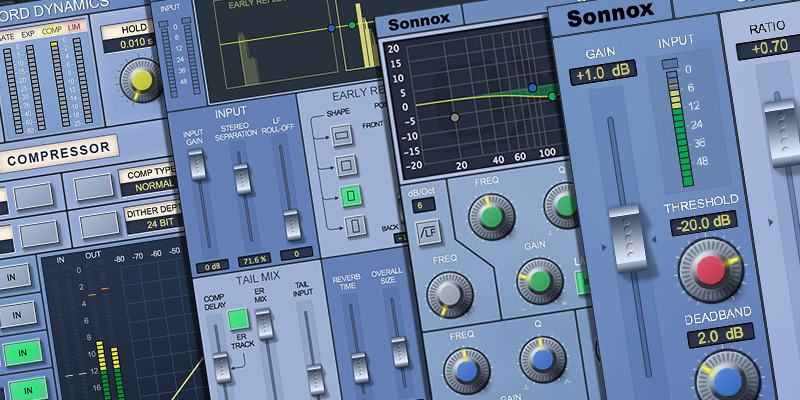Click the DEADBAND value 2.0 dB
The height and width of the screenshot is (400, 800).
pos(720,335)
